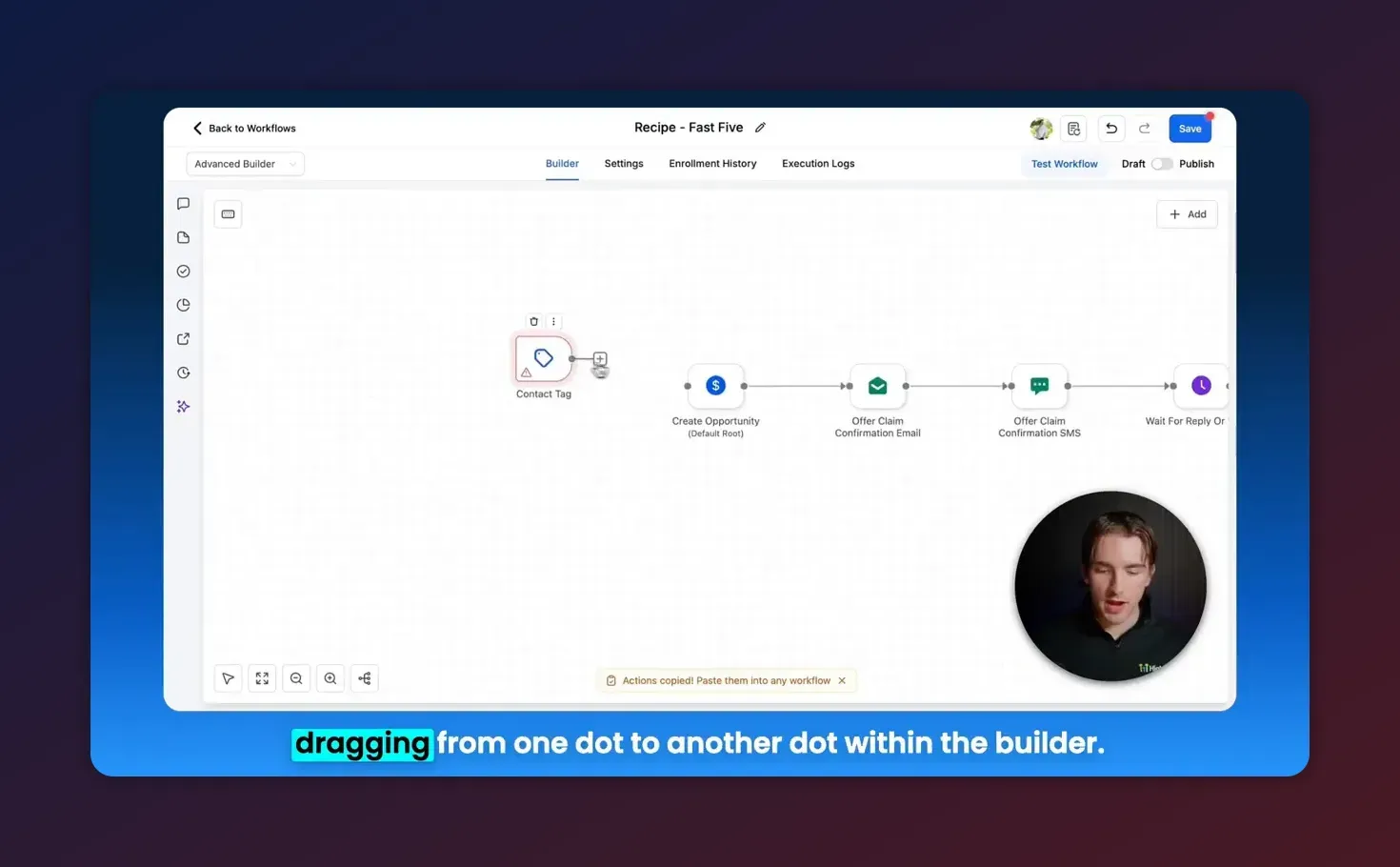Viewport: 1400px width, 867px height.
Task: Click the Test Workflow link
Action: pyautogui.click(x=1064, y=163)
